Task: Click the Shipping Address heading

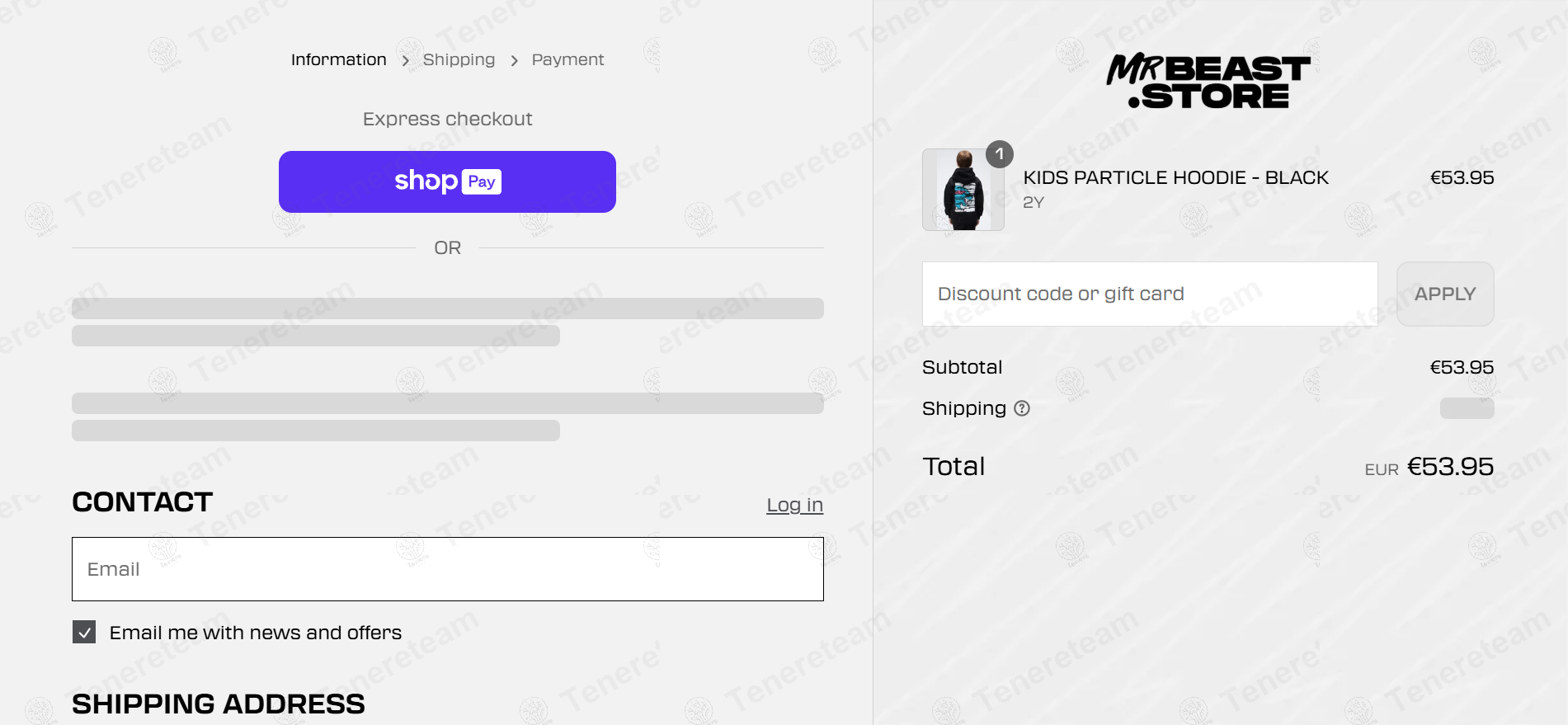Action: pos(219,704)
